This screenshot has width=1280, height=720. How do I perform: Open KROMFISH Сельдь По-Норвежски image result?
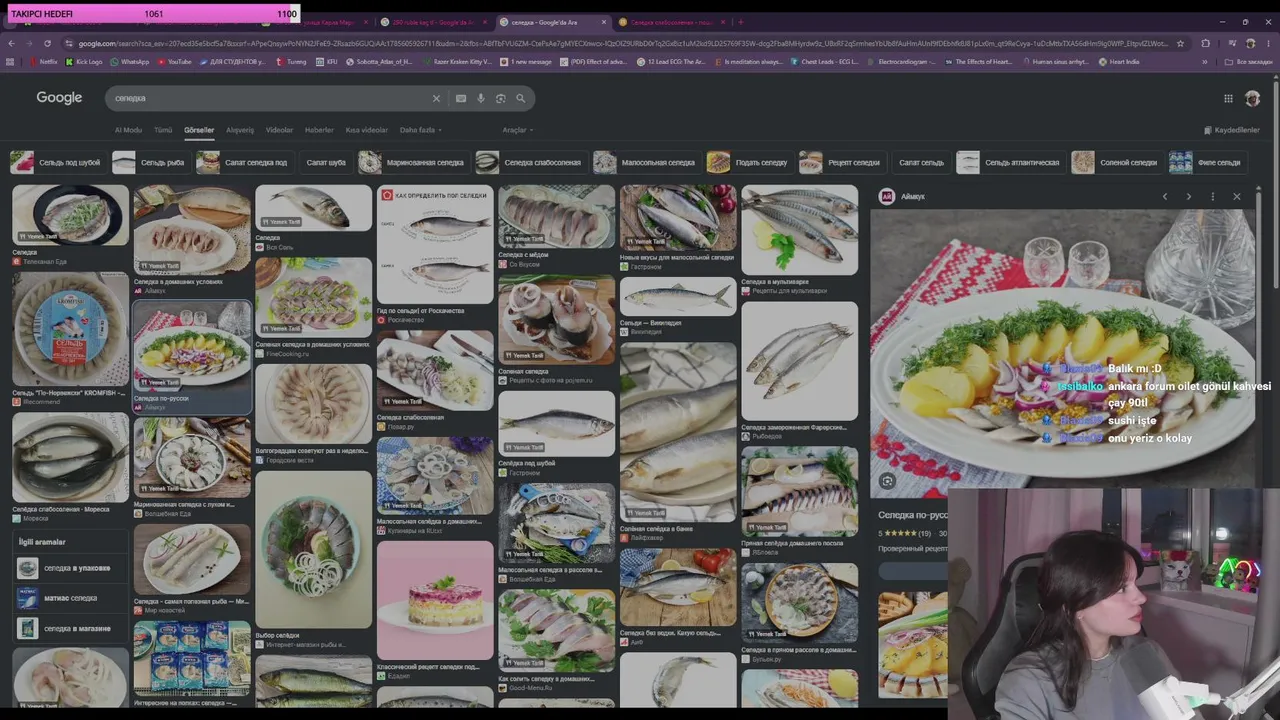coord(70,329)
